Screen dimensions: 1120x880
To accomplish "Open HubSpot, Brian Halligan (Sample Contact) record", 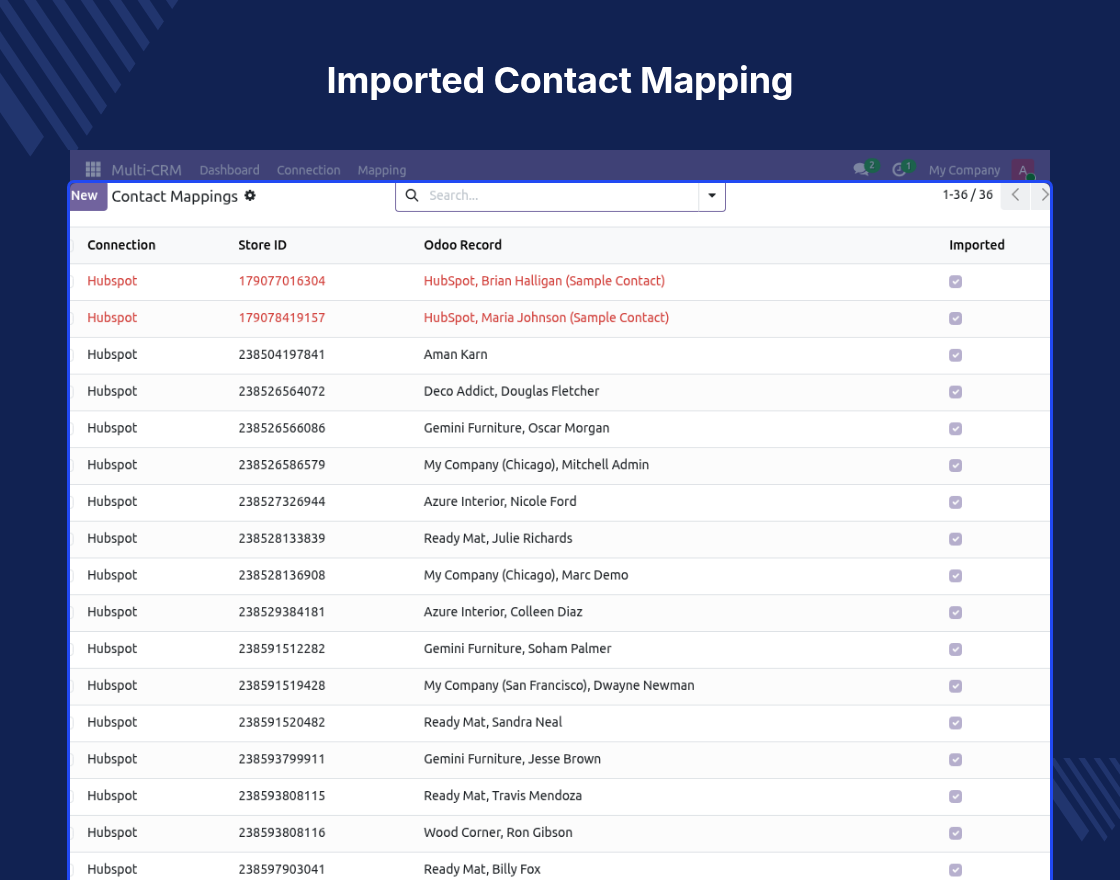I will (x=544, y=281).
